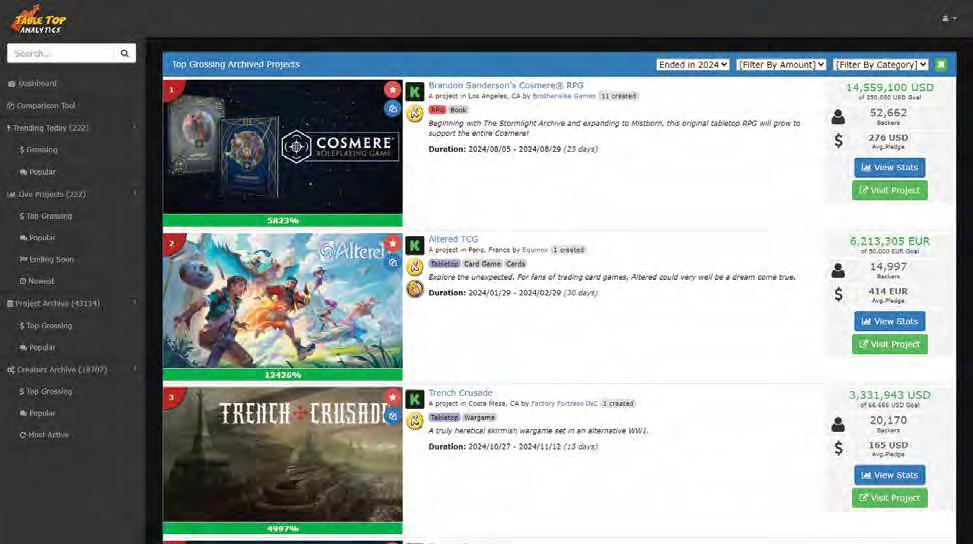Viewport: 973px width, 544px height.
Task: Favorite Trench Crusade with star icon
Action: point(392,398)
